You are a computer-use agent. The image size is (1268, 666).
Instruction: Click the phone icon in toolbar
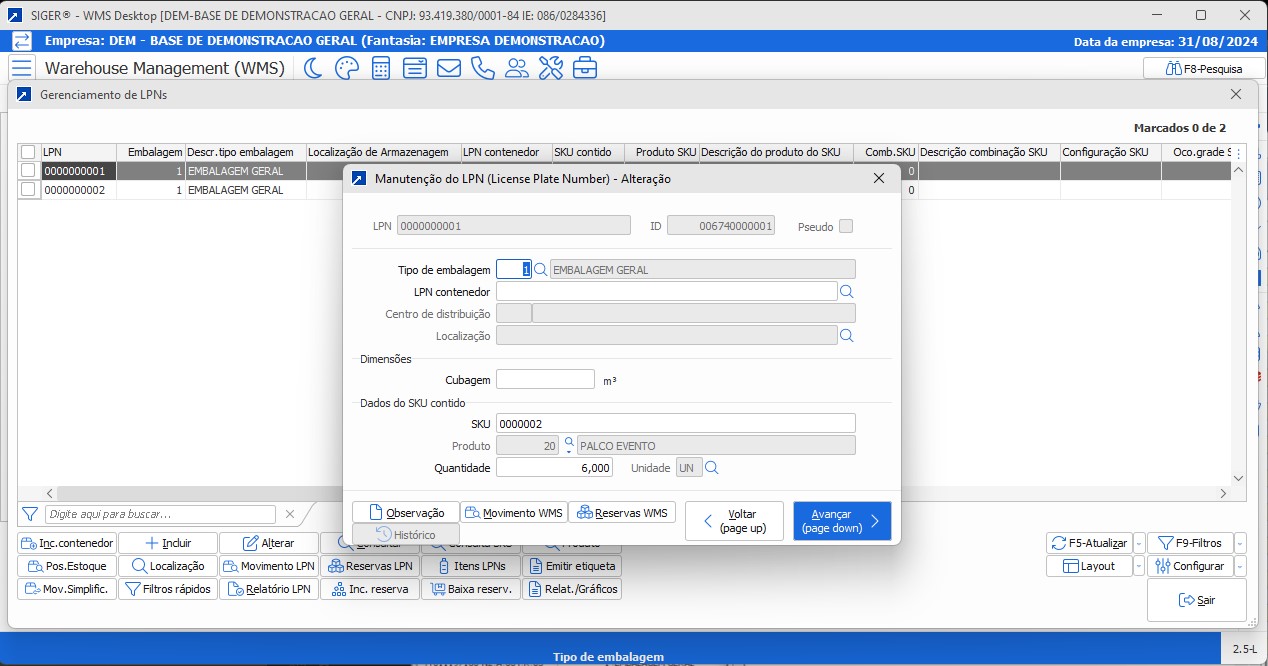[x=483, y=68]
